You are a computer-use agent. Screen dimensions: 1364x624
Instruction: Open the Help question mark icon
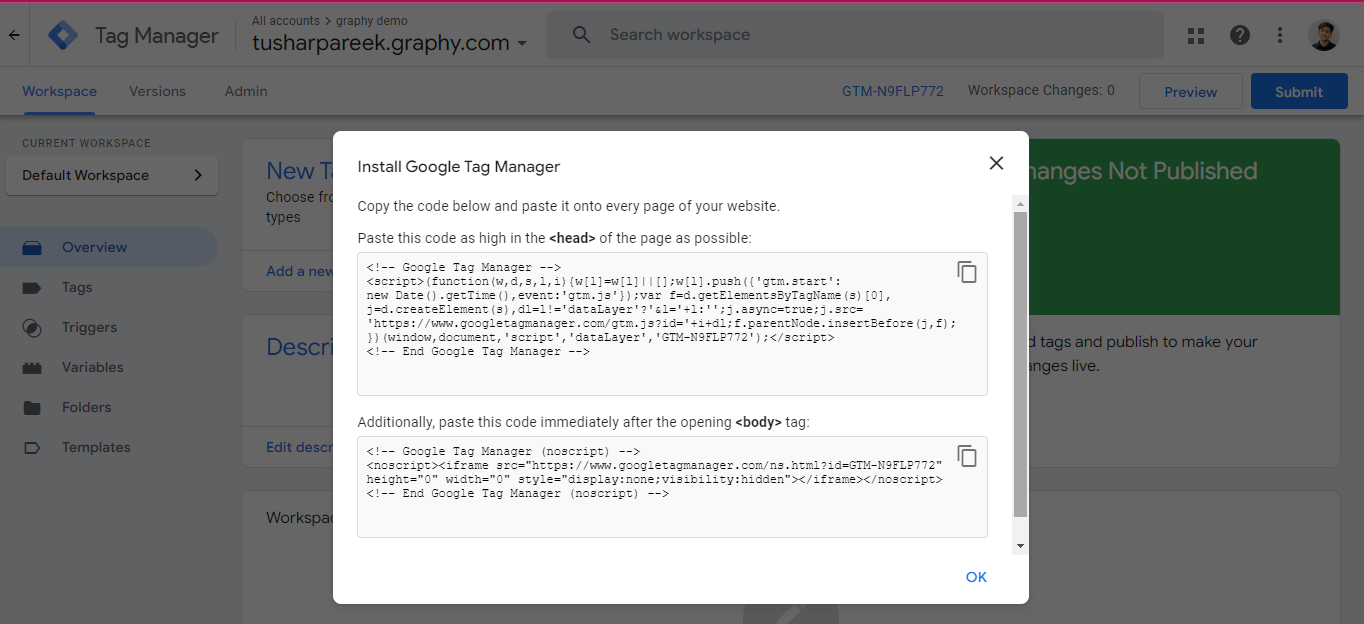click(x=1240, y=36)
